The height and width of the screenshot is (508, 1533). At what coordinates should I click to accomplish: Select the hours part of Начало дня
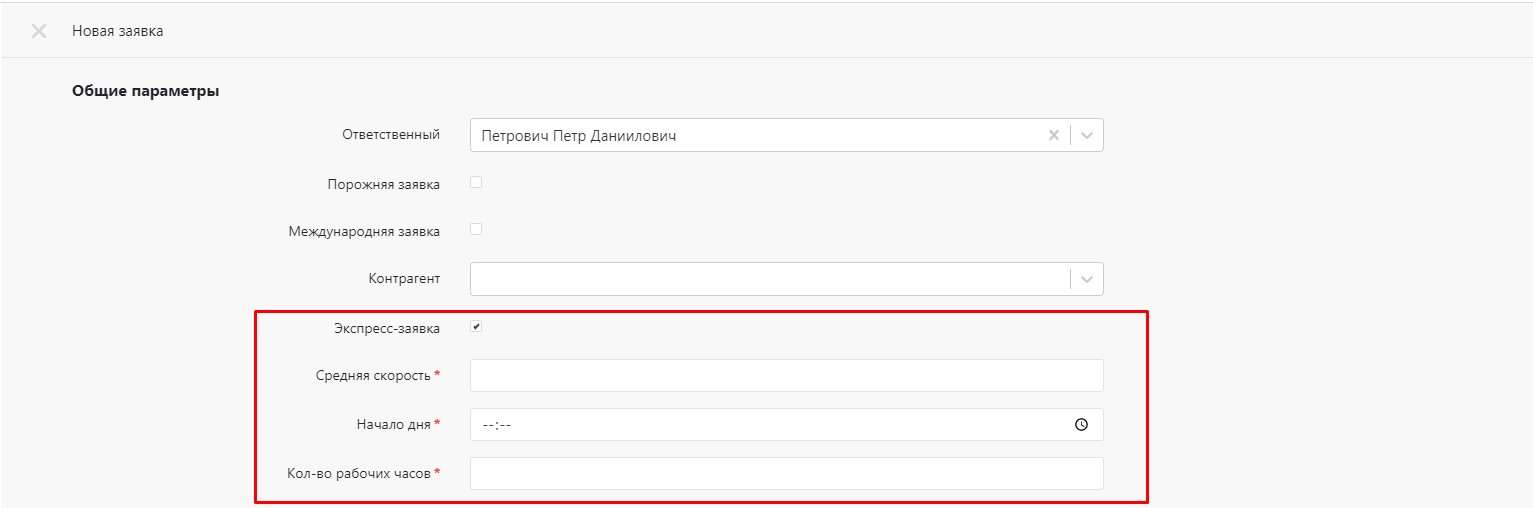(488, 425)
